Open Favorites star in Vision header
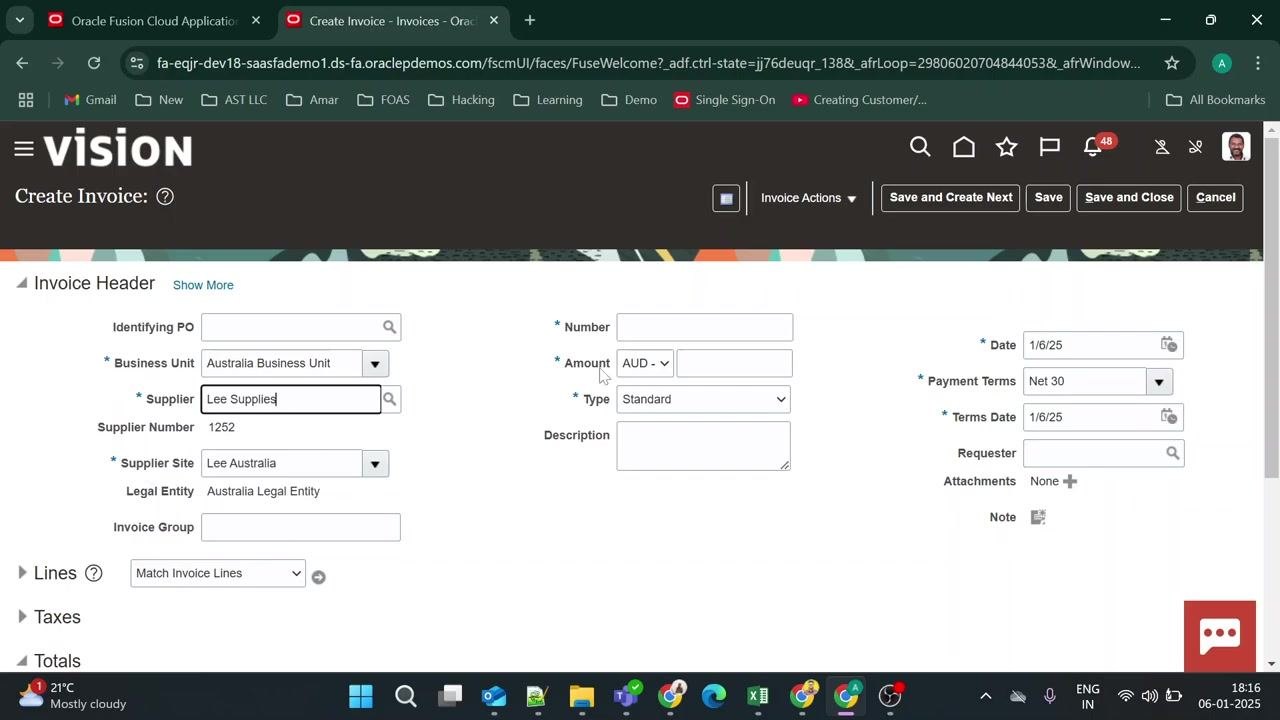1280x720 pixels. click(1007, 148)
